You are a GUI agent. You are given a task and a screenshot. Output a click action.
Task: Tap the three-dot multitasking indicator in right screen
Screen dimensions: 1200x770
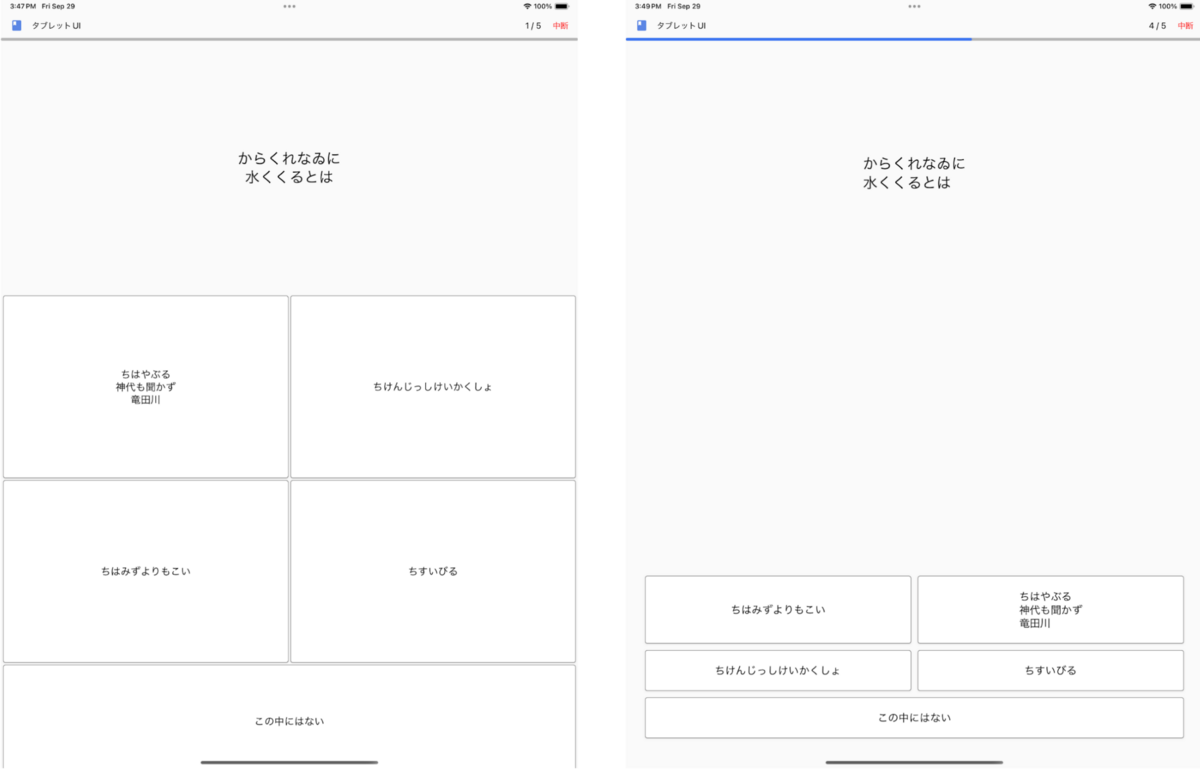click(x=914, y=6)
